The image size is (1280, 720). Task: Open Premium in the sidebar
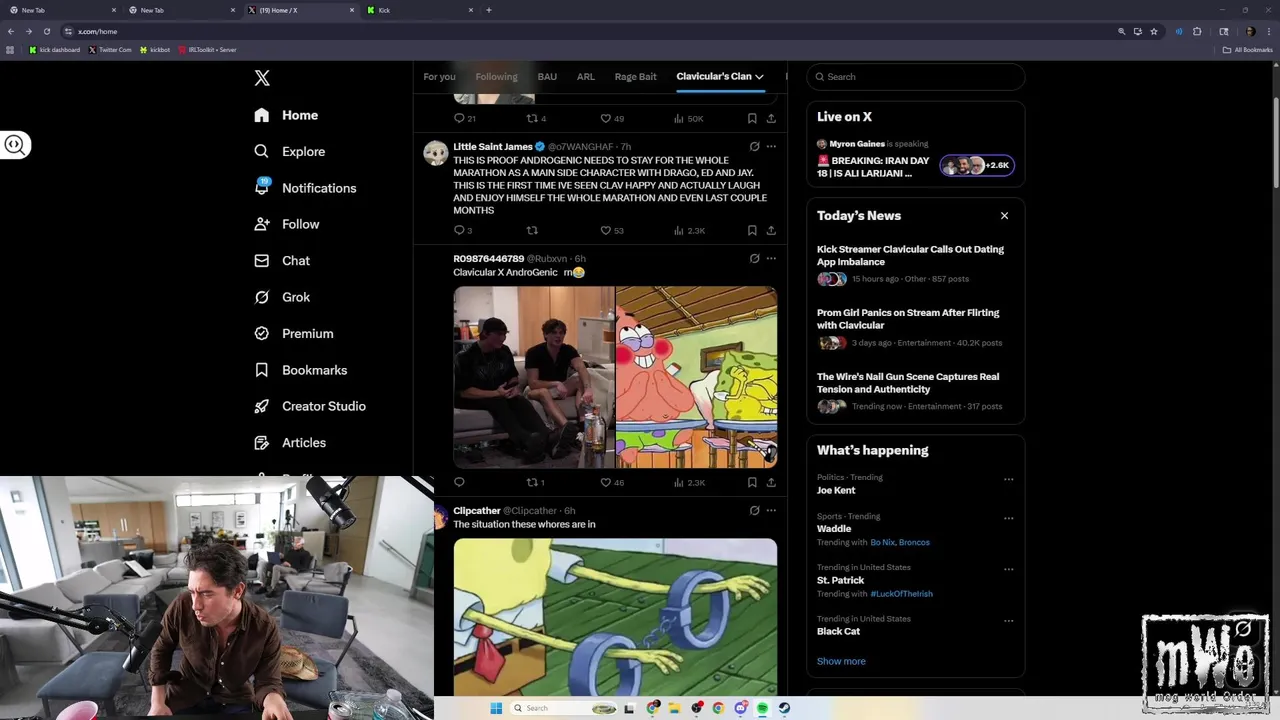coord(293,333)
